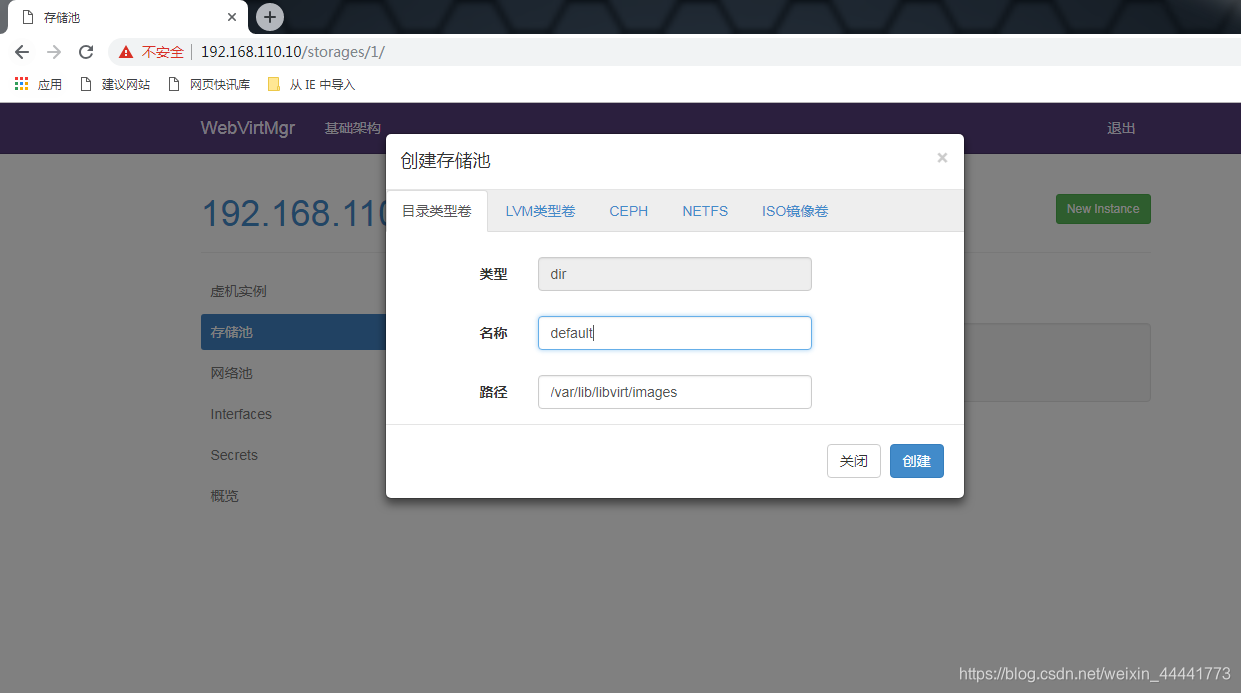Switch to the NETFS tab
This screenshot has height=693, width=1241.
tap(705, 211)
